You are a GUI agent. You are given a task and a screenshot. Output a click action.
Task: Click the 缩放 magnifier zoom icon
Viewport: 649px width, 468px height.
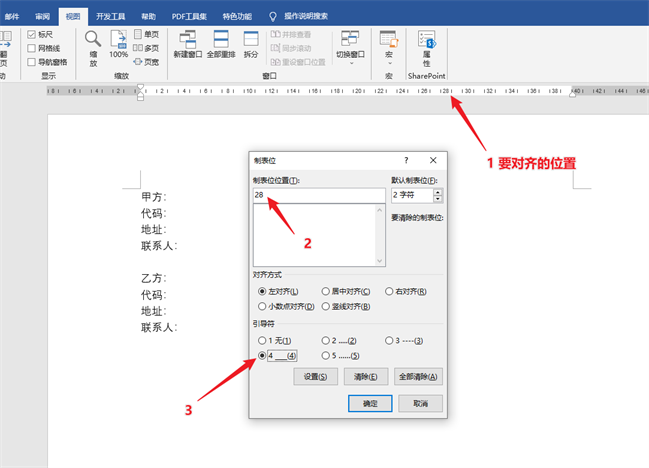(x=93, y=42)
